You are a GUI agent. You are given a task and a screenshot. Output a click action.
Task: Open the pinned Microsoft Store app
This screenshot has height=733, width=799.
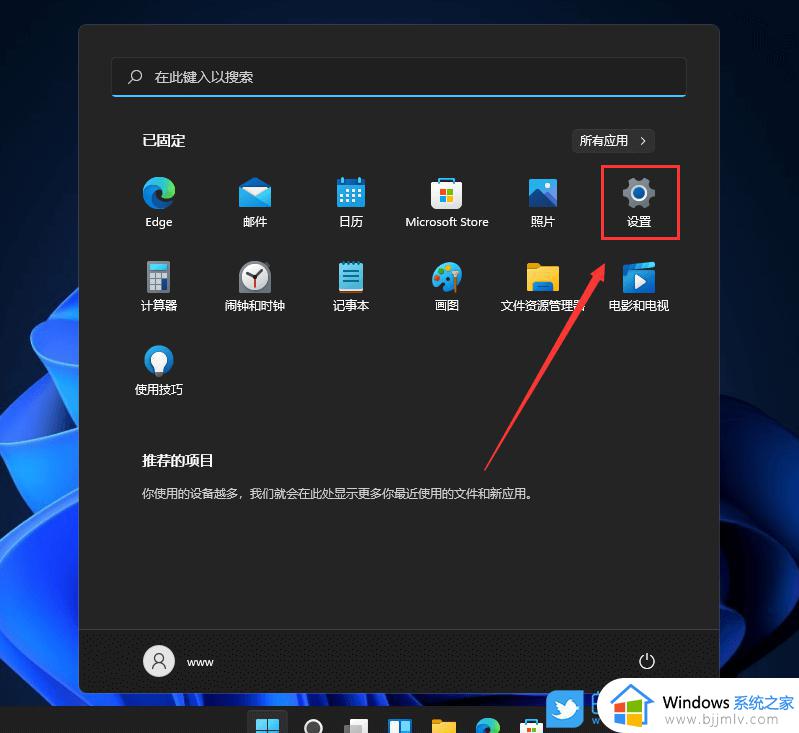coord(446,202)
